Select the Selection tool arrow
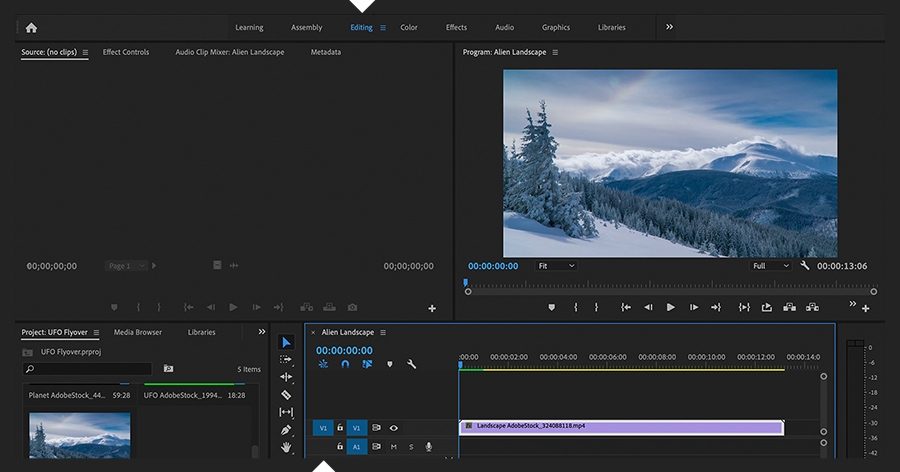This screenshot has width=900, height=472. pos(286,342)
